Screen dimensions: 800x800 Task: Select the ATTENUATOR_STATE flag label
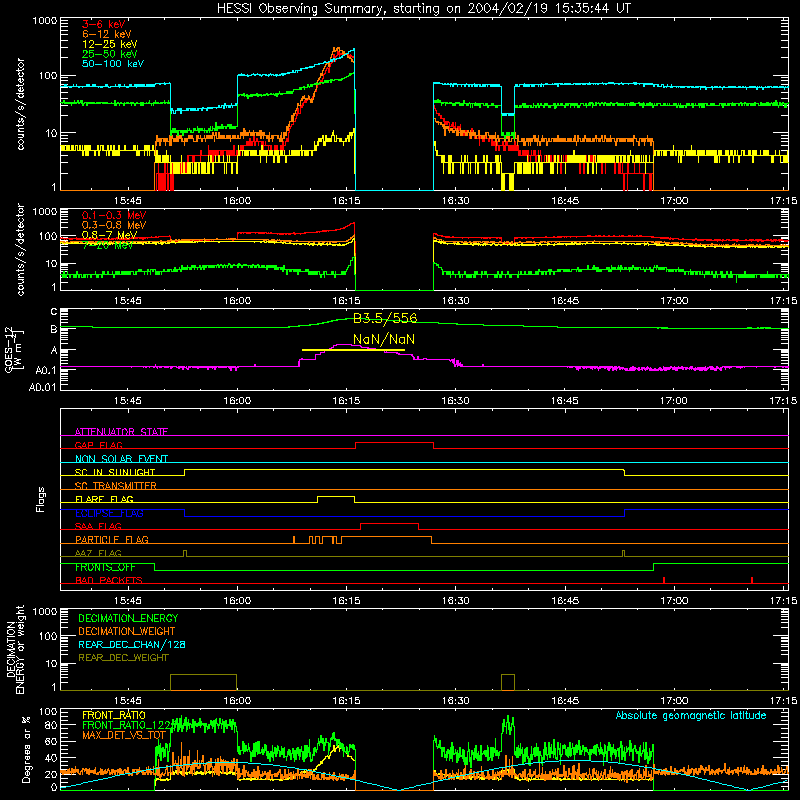pyautogui.click(x=121, y=432)
